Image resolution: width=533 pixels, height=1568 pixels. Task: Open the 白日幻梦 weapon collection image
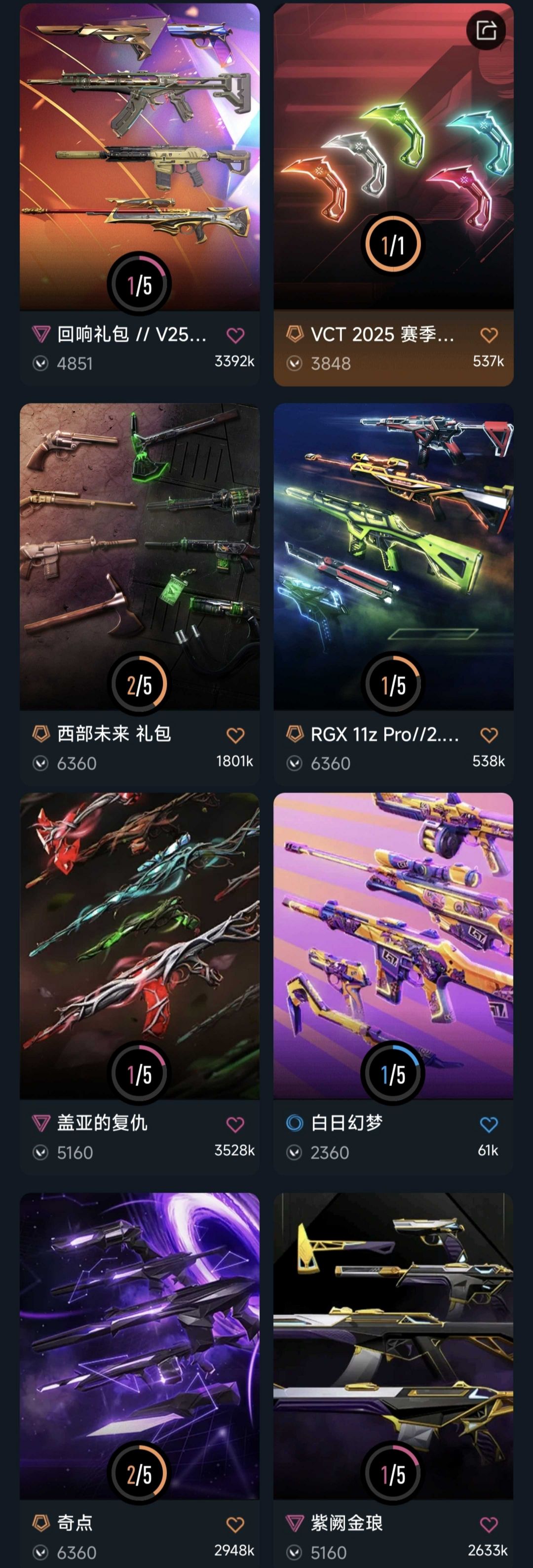coord(393,946)
